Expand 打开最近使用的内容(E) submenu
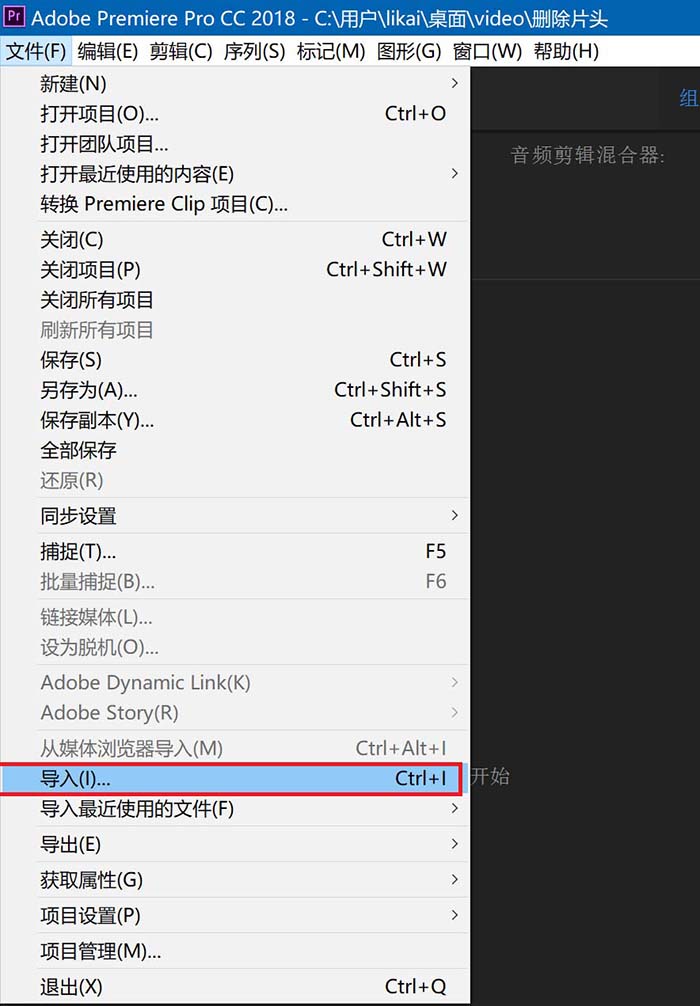Screen dimensions: 700x1006 pos(235,174)
